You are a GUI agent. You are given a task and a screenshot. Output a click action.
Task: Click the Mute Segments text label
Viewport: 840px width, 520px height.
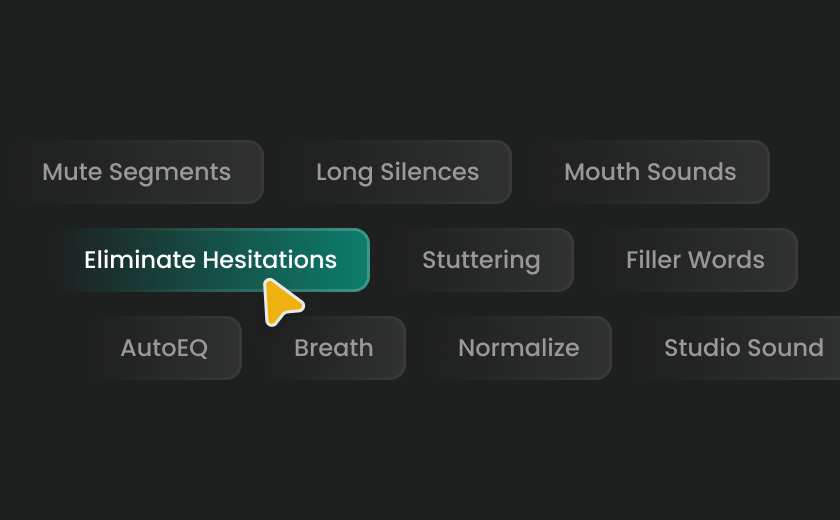[x=137, y=172]
